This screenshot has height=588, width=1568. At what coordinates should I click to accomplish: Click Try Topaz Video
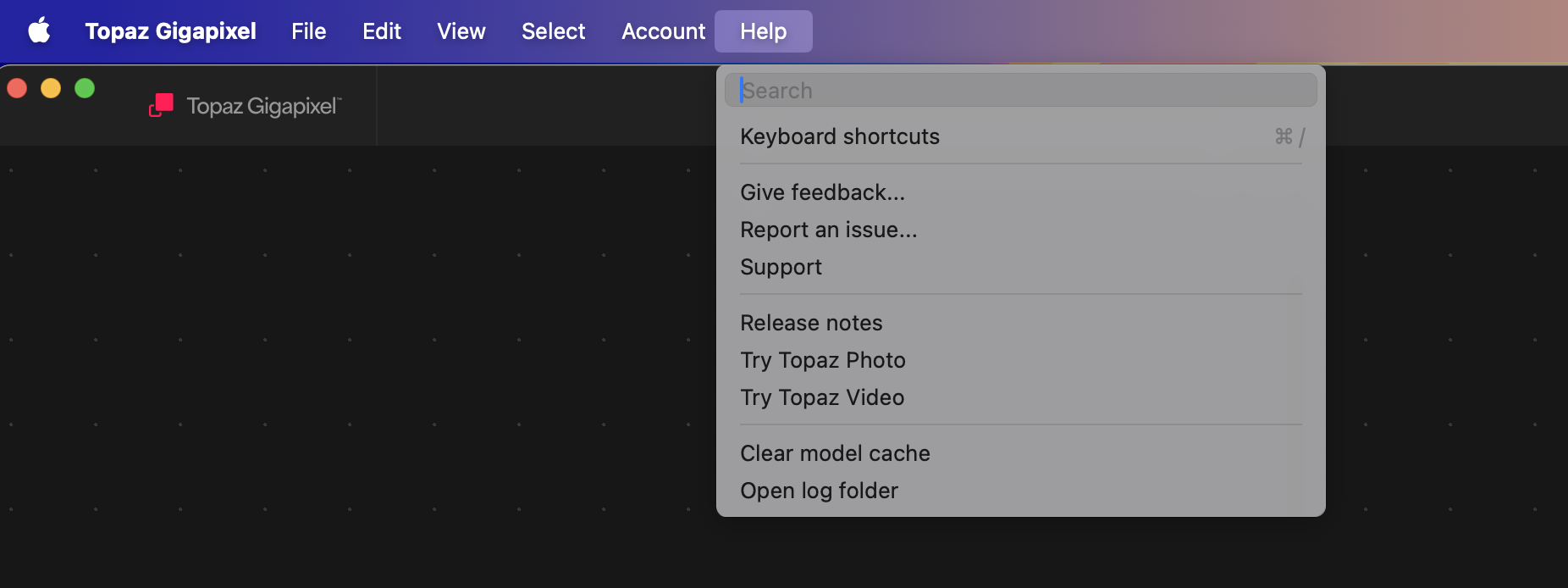(821, 397)
